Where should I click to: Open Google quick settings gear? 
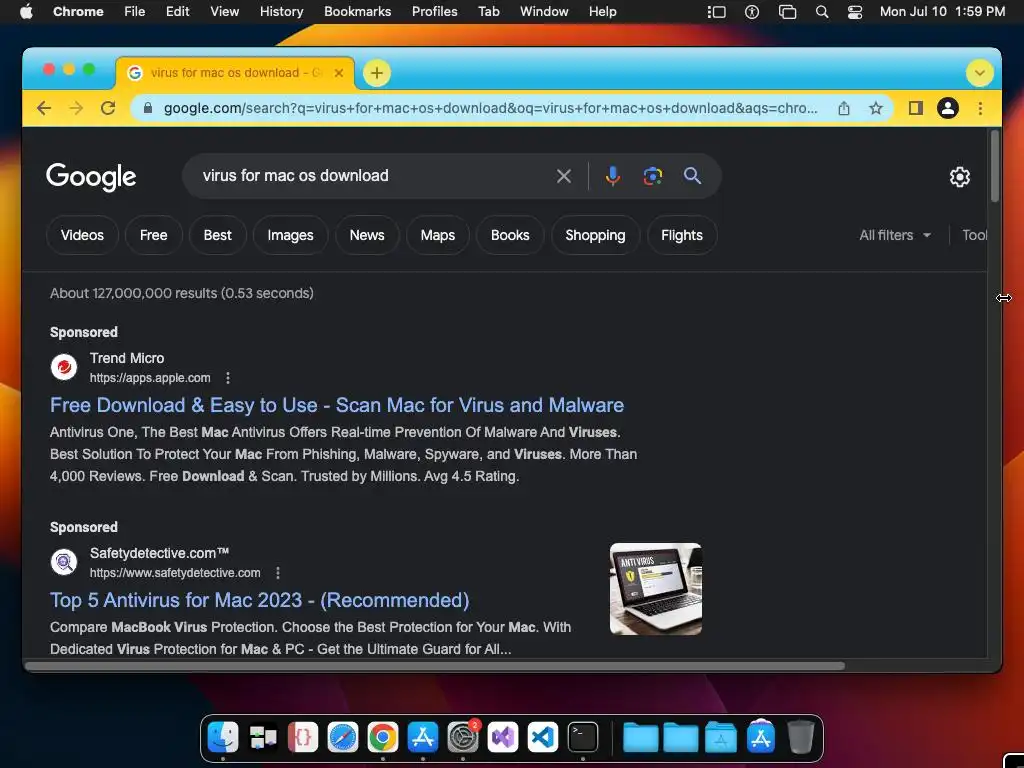(x=959, y=177)
